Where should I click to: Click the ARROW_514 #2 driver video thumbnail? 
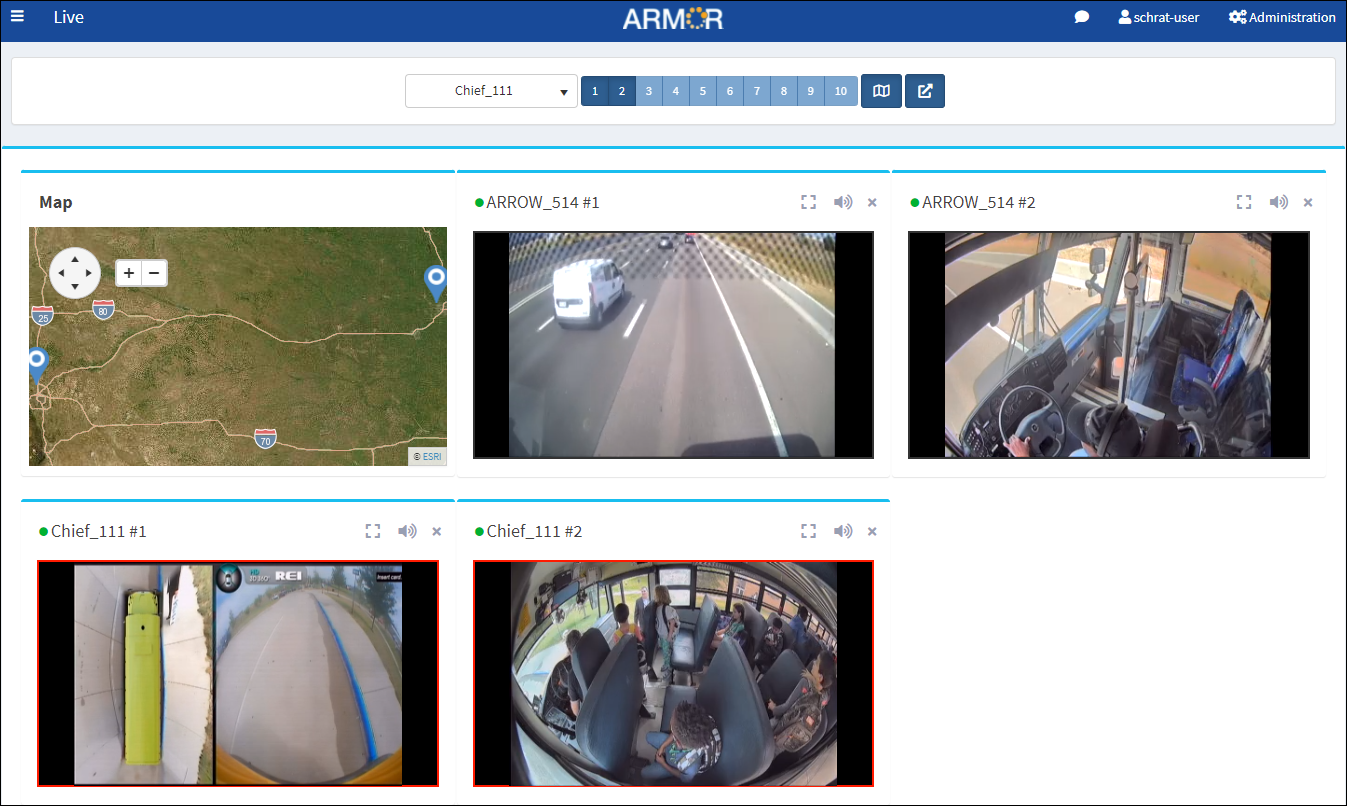click(x=1108, y=345)
